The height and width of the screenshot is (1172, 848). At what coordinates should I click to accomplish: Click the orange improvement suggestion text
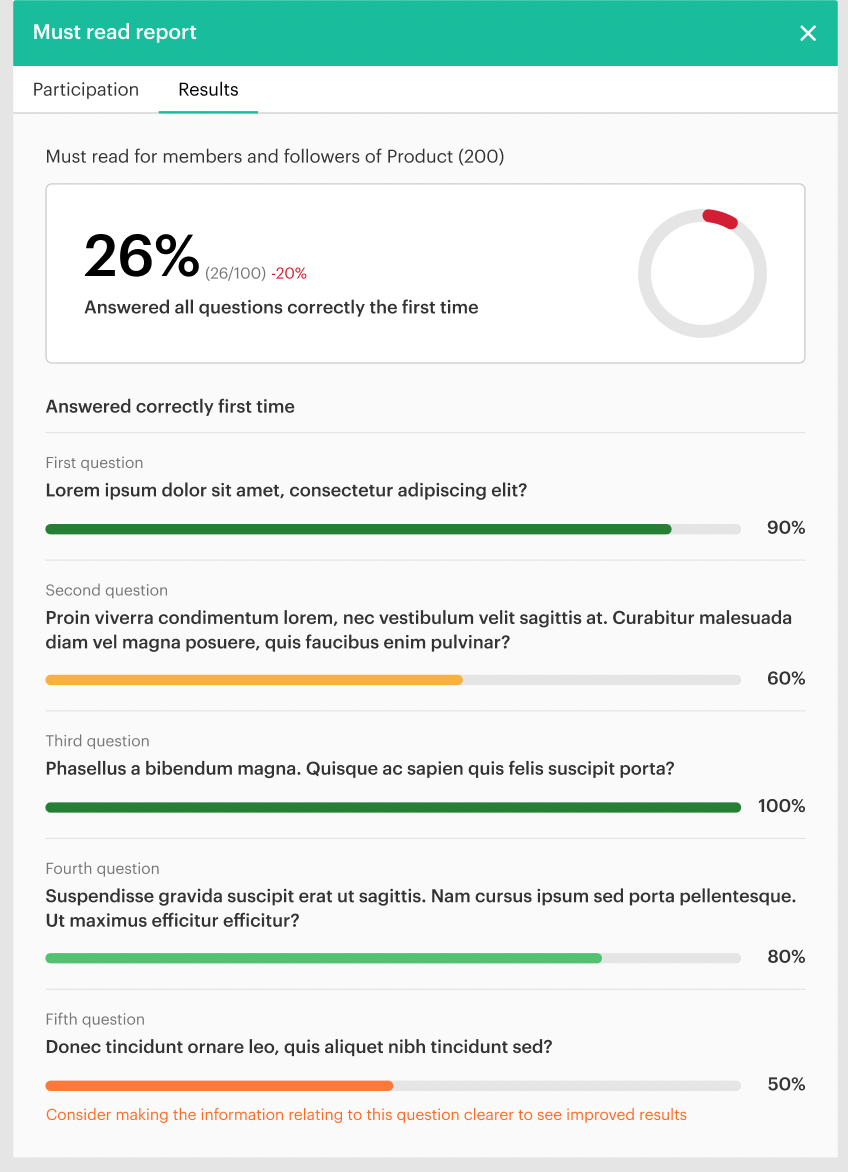click(x=366, y=1114)
